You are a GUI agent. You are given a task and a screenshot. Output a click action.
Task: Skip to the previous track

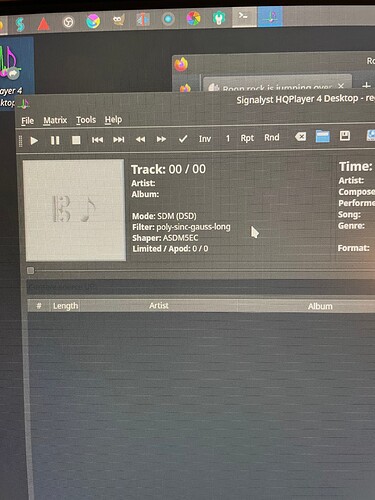97,140
